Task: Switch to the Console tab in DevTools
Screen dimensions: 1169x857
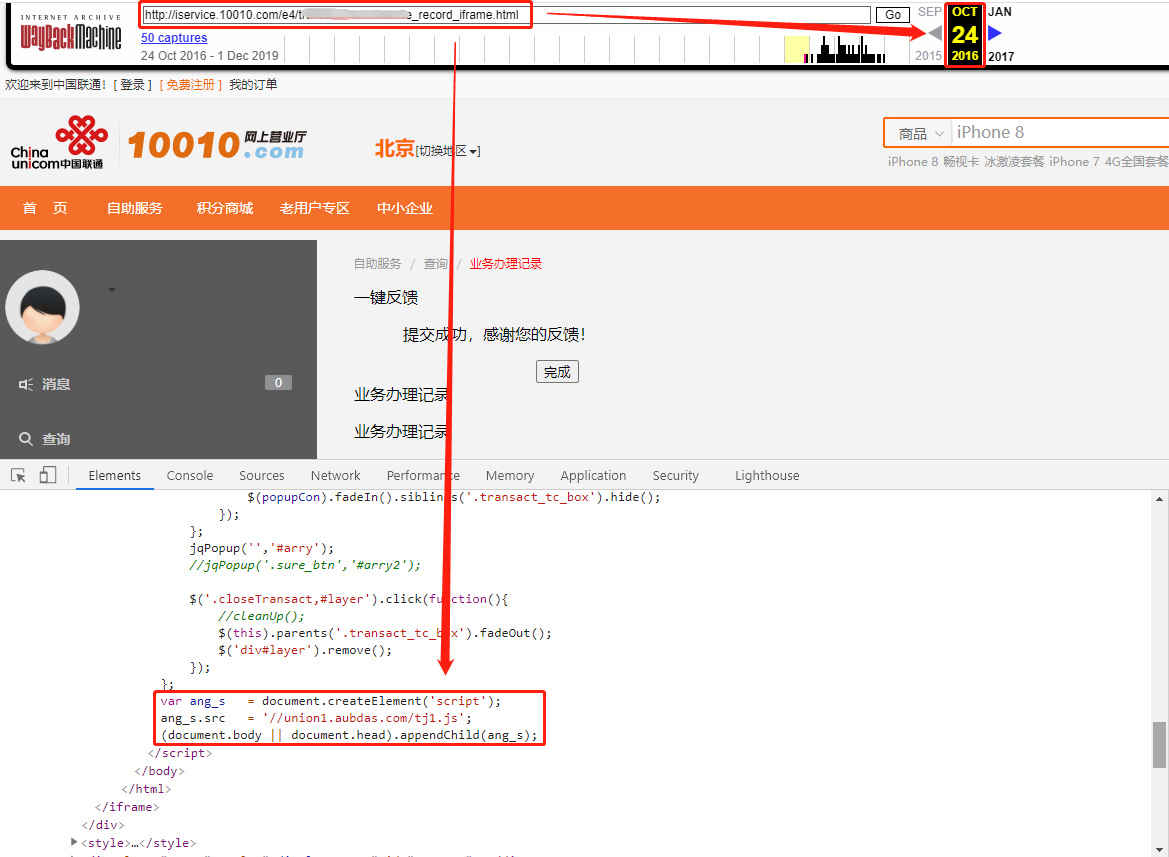Action: [x=190, y=476]
